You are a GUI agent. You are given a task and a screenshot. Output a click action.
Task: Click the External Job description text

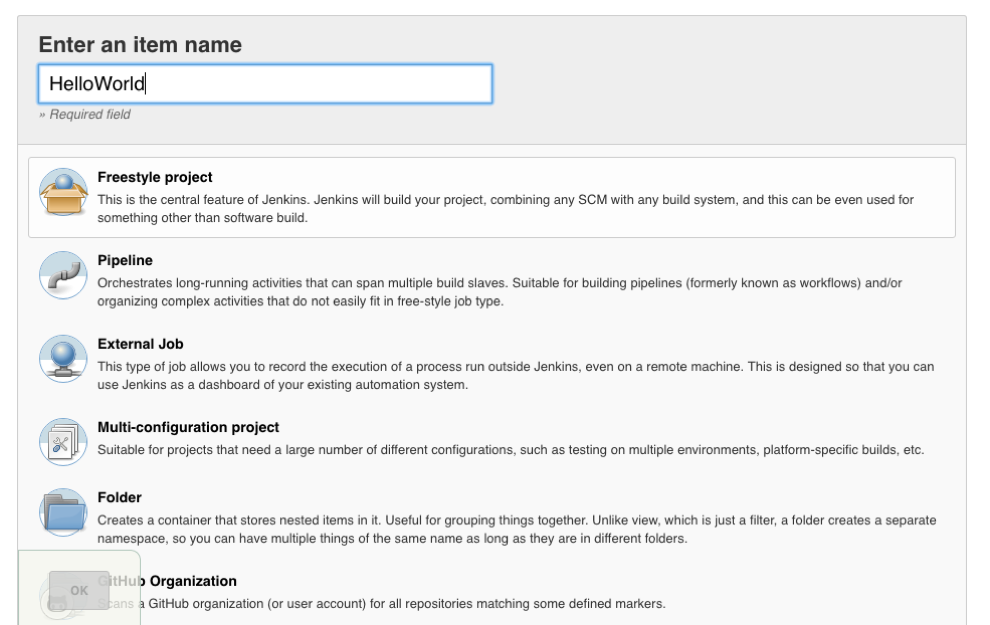point(515,376)
